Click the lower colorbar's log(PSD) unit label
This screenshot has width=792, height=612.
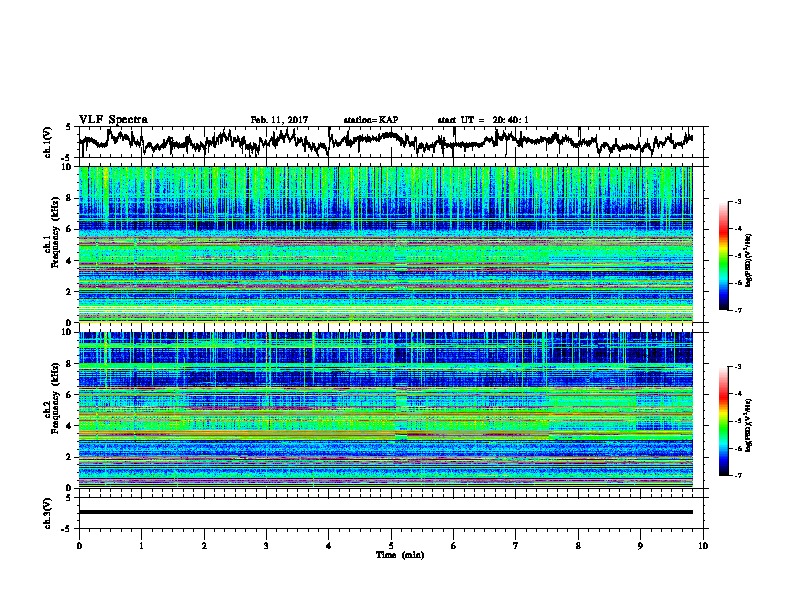[749, 425]
